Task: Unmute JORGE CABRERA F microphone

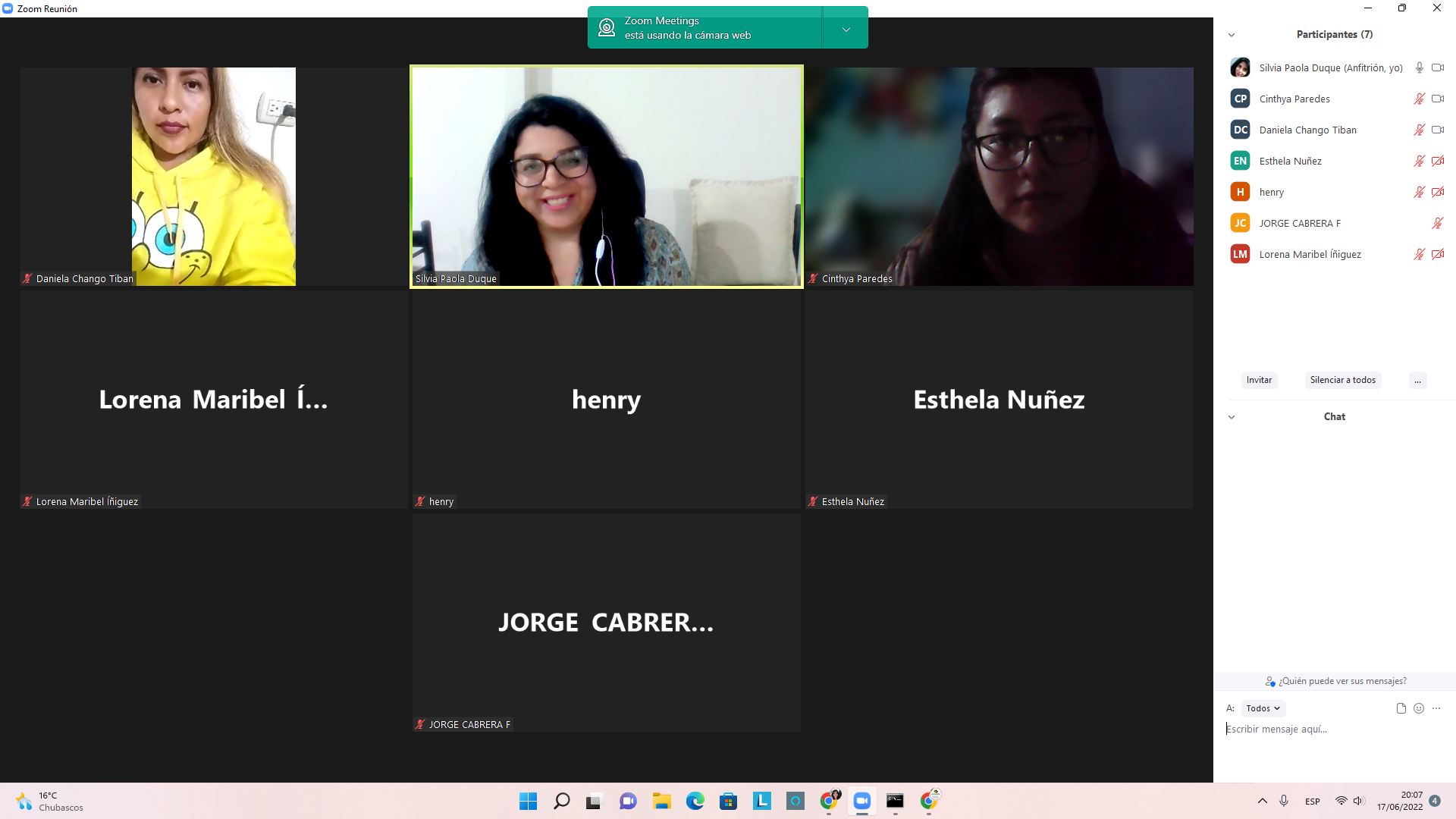Action: (1437, 223)
